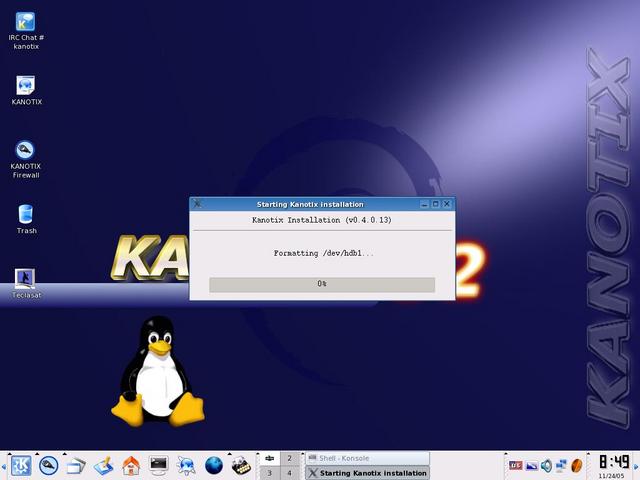Minimize the Kanotix installation window

pos(424,204)
